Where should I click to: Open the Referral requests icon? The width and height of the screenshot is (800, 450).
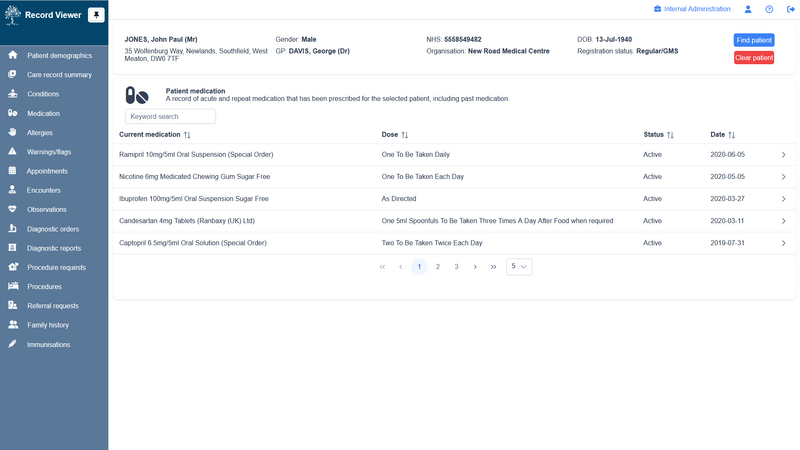(x=13, y=306)
